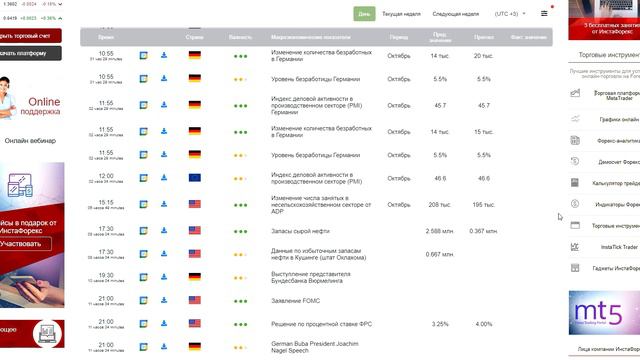Switch to the День tab
Screen dimensions: 640x360
364,14
